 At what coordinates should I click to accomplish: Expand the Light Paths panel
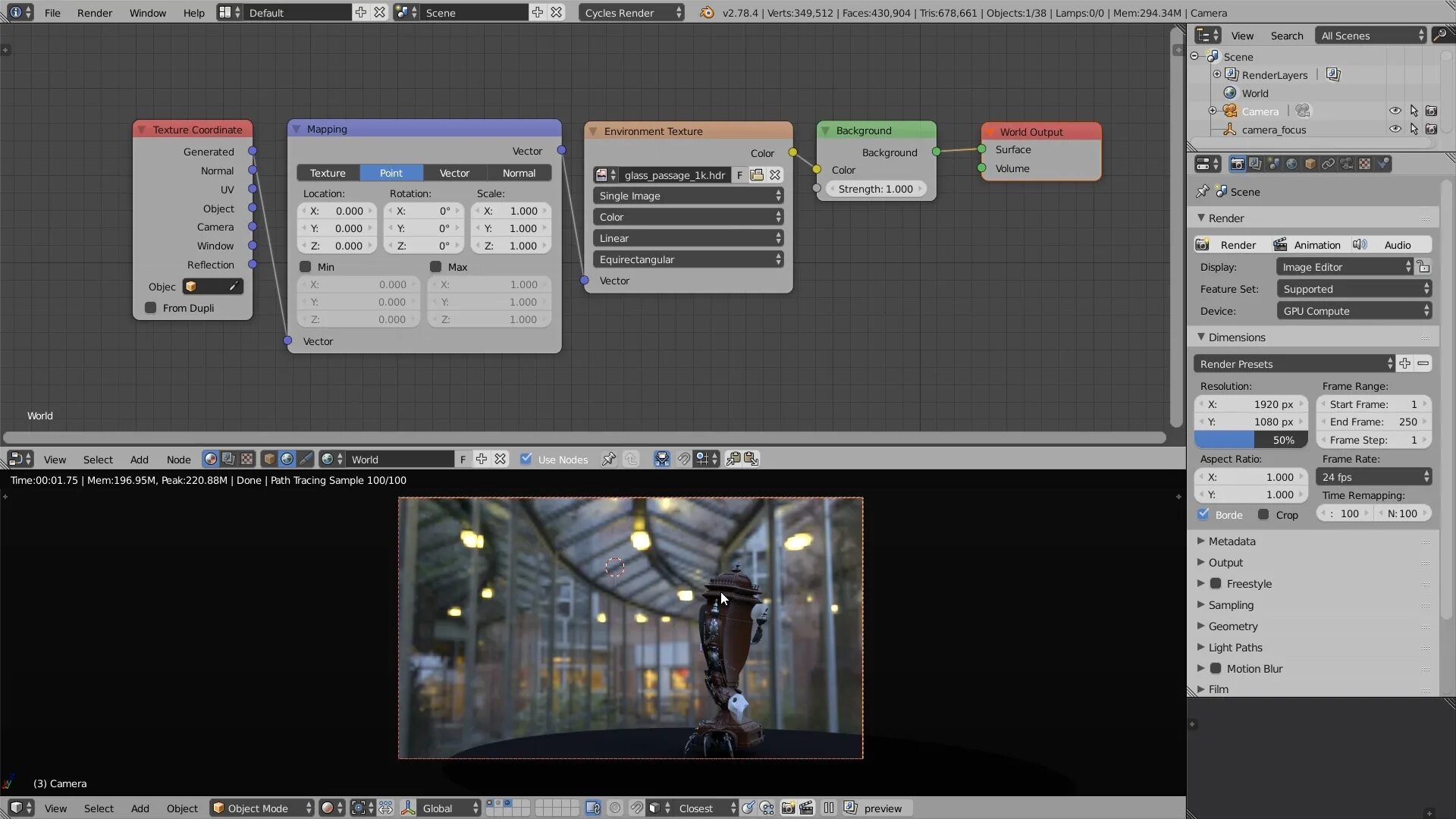pos(1233,647)
